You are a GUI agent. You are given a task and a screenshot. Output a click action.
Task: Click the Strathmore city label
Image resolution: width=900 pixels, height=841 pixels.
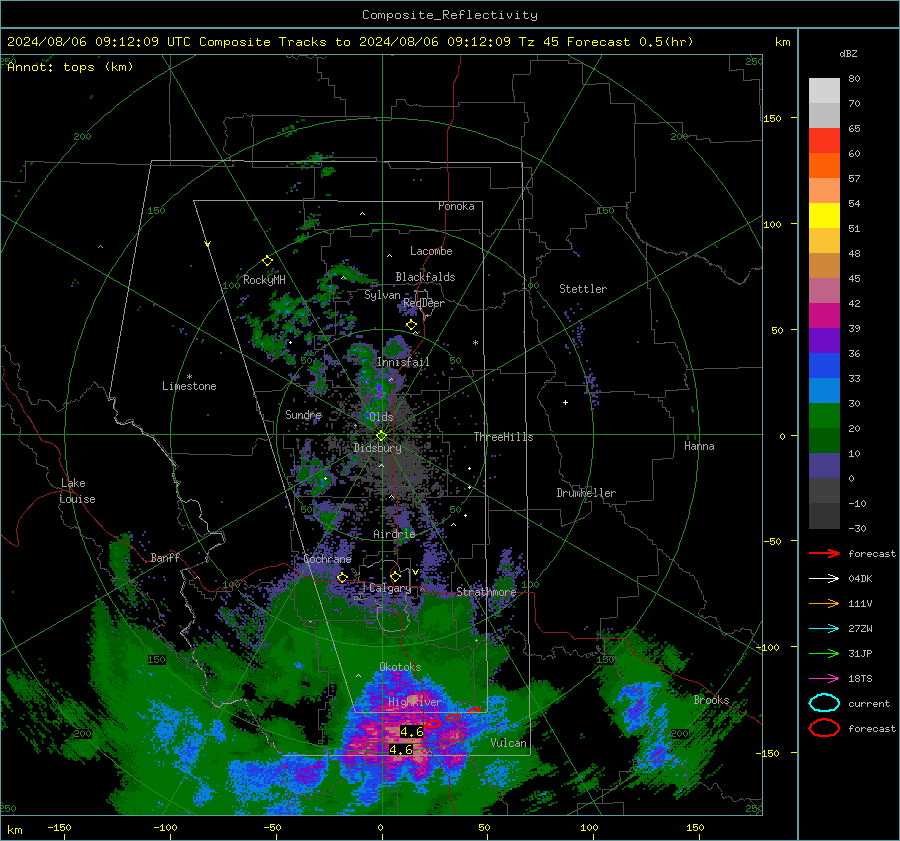click(x=486, y=592)
